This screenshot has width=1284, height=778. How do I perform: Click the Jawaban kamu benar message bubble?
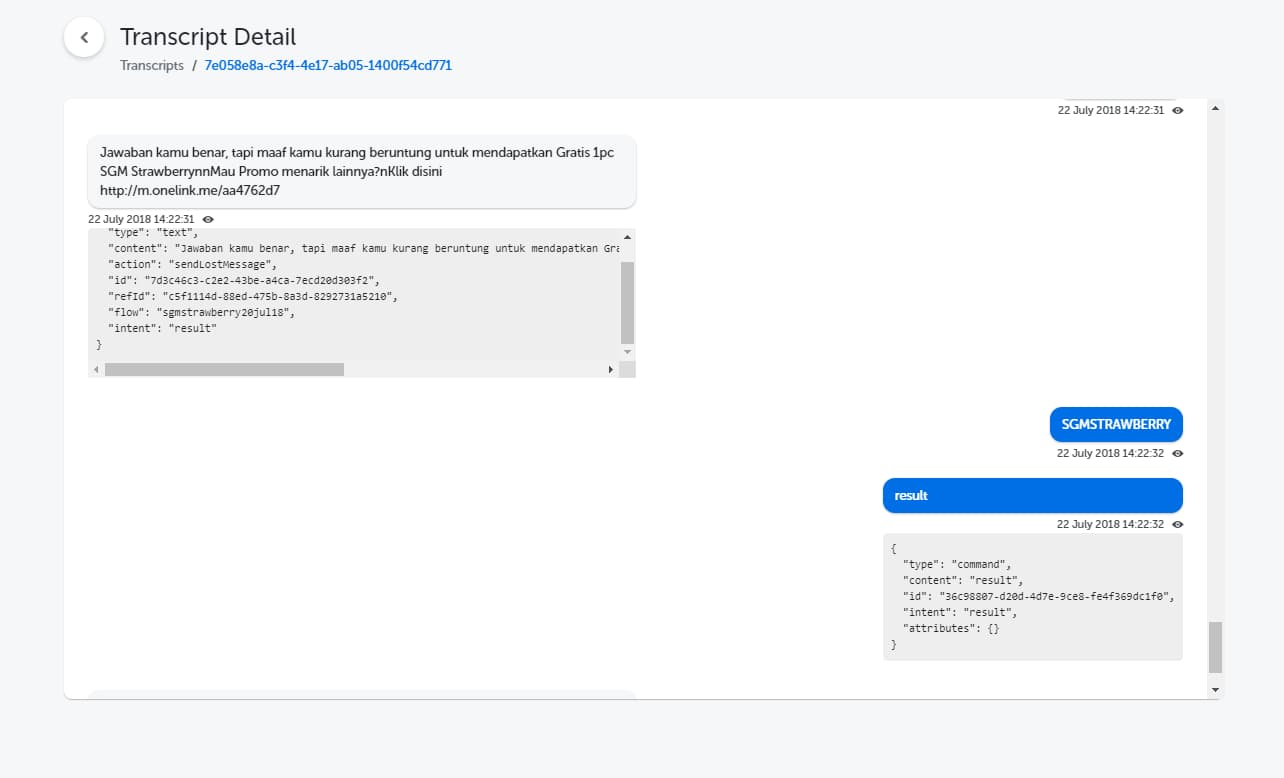click(x=362, y=171)
